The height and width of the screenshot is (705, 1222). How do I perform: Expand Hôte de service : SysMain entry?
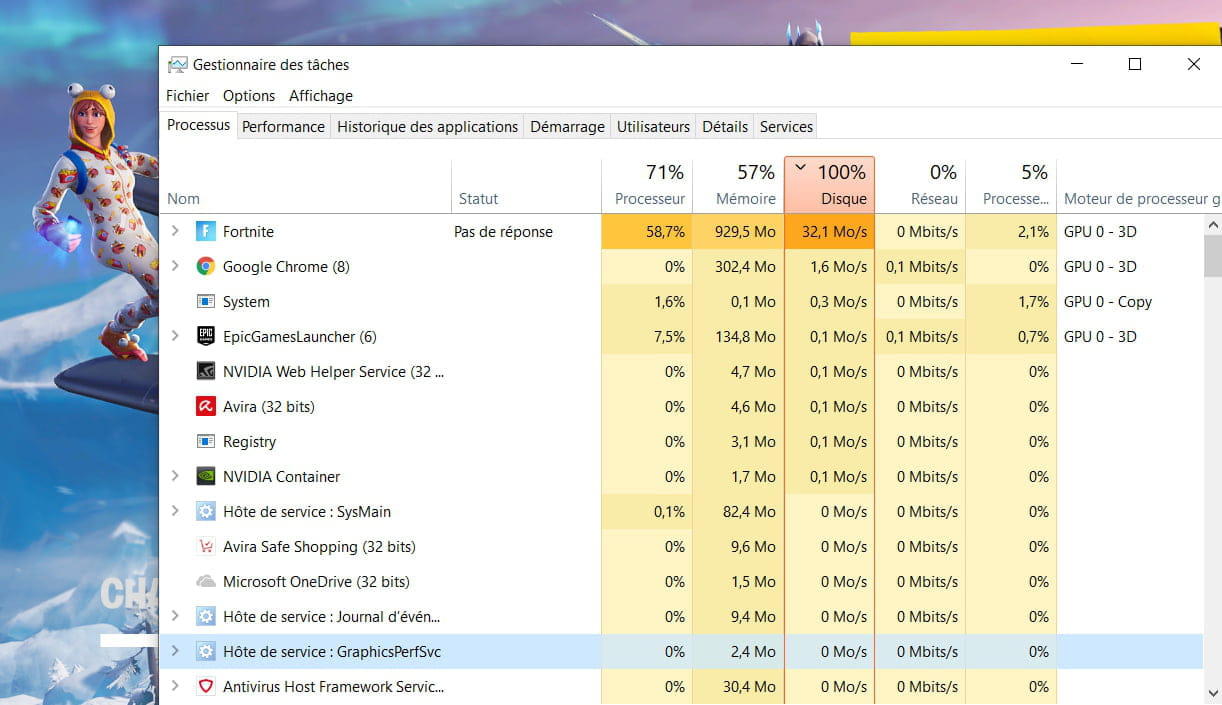pyautogui.click(x=175, y=512)
